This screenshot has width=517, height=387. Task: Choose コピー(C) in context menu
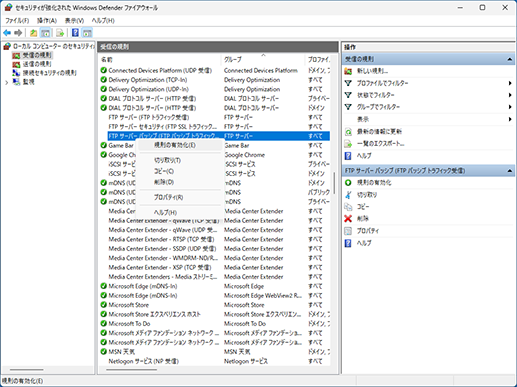179,171
